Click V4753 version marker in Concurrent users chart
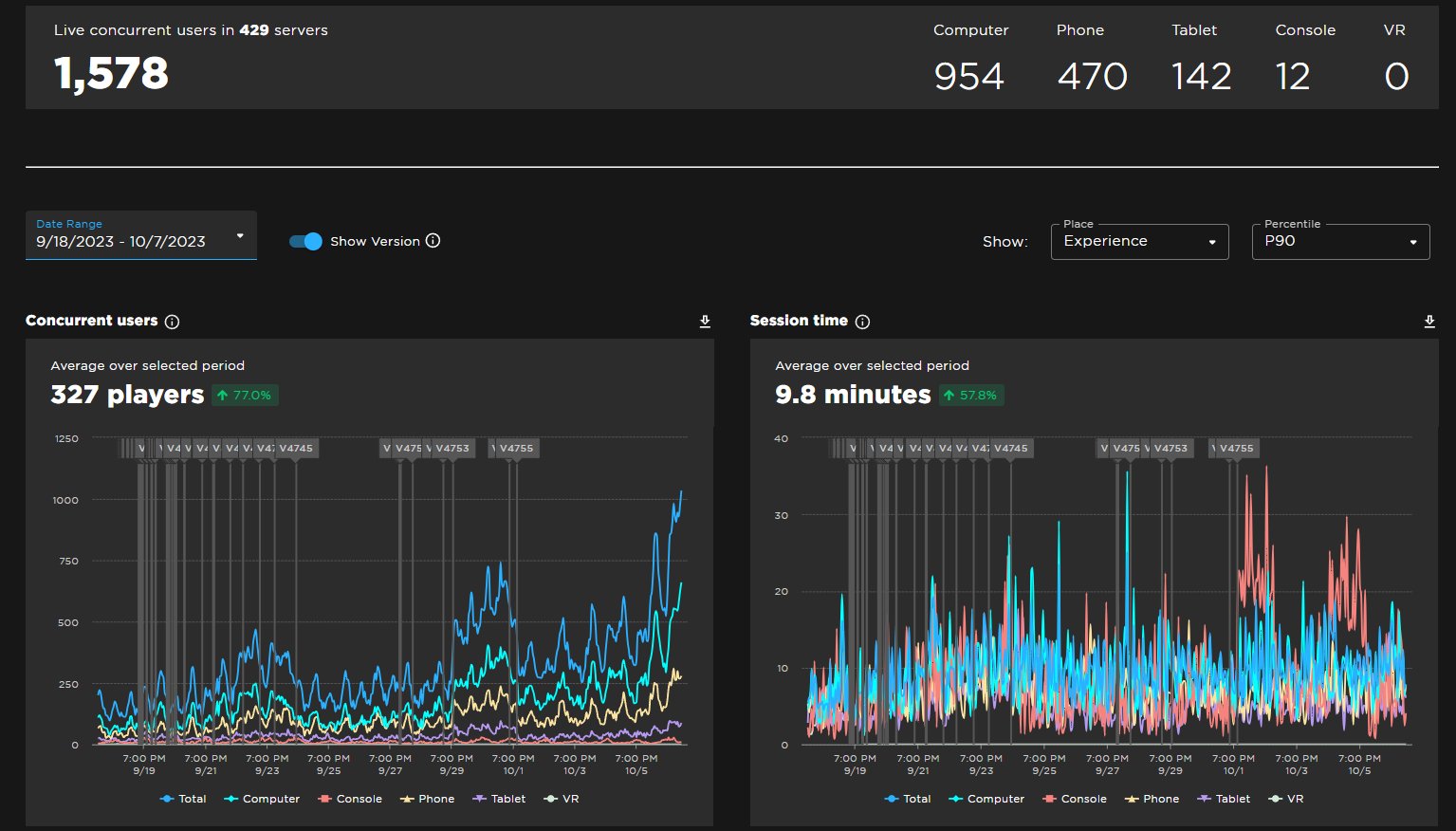This screenshot has height=831, width=1456. pyautogui.click(x=452, y=449)
